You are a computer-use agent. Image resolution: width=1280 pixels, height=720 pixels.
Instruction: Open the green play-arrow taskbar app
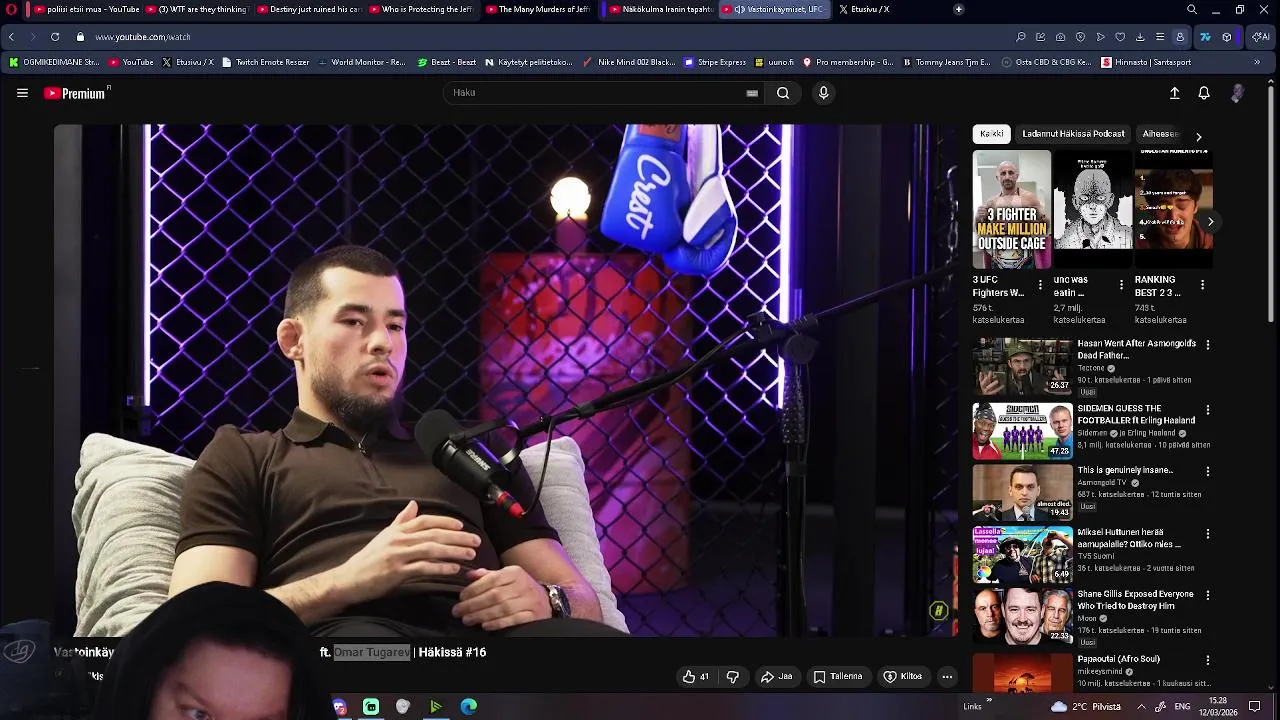pos(436,707)
